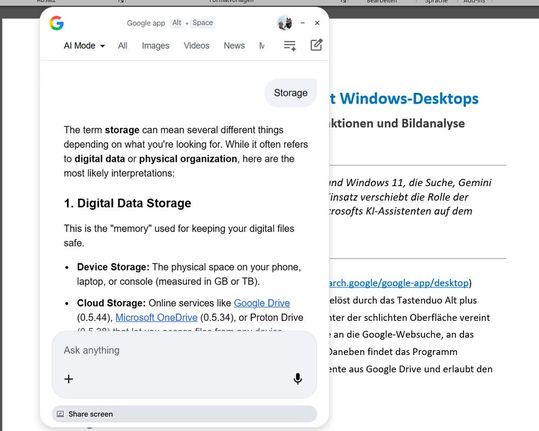Open the account profile picture

click(285, 23)
